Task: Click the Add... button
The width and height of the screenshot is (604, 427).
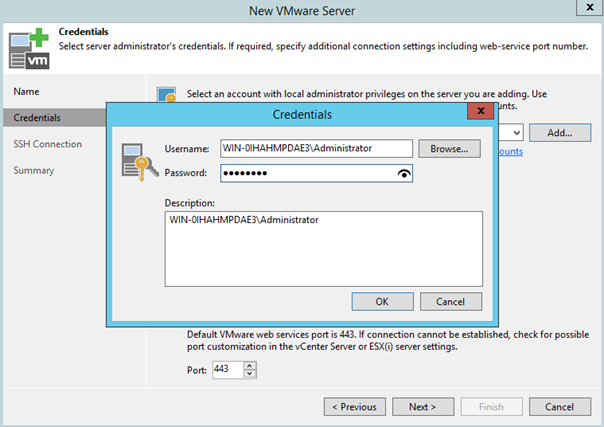Action: (x=560, y=133)
